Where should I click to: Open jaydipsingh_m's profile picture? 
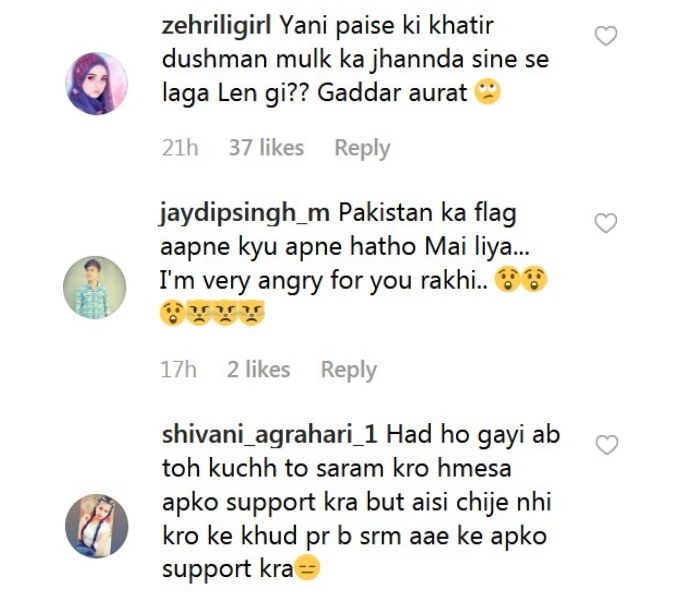[95, 287]
